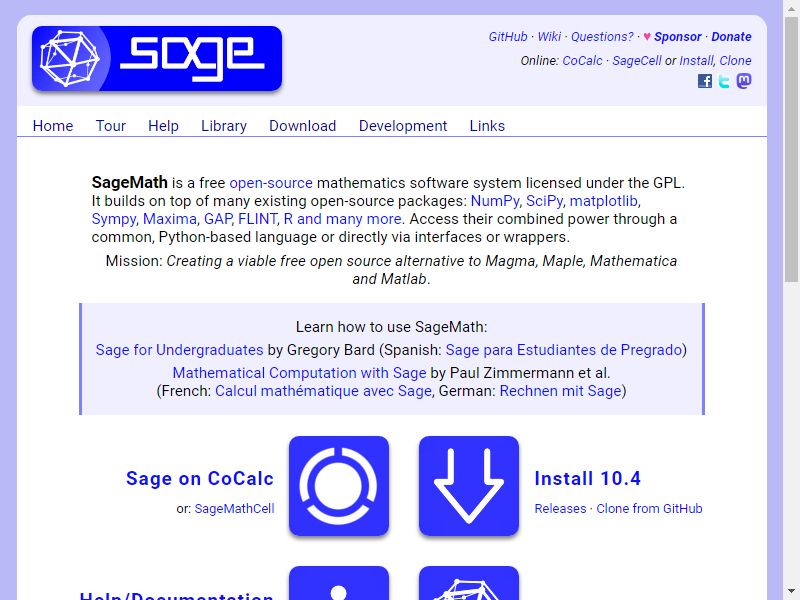800x600 pixels.
Task: Go to the Questions? link
Action: [602, 37]
